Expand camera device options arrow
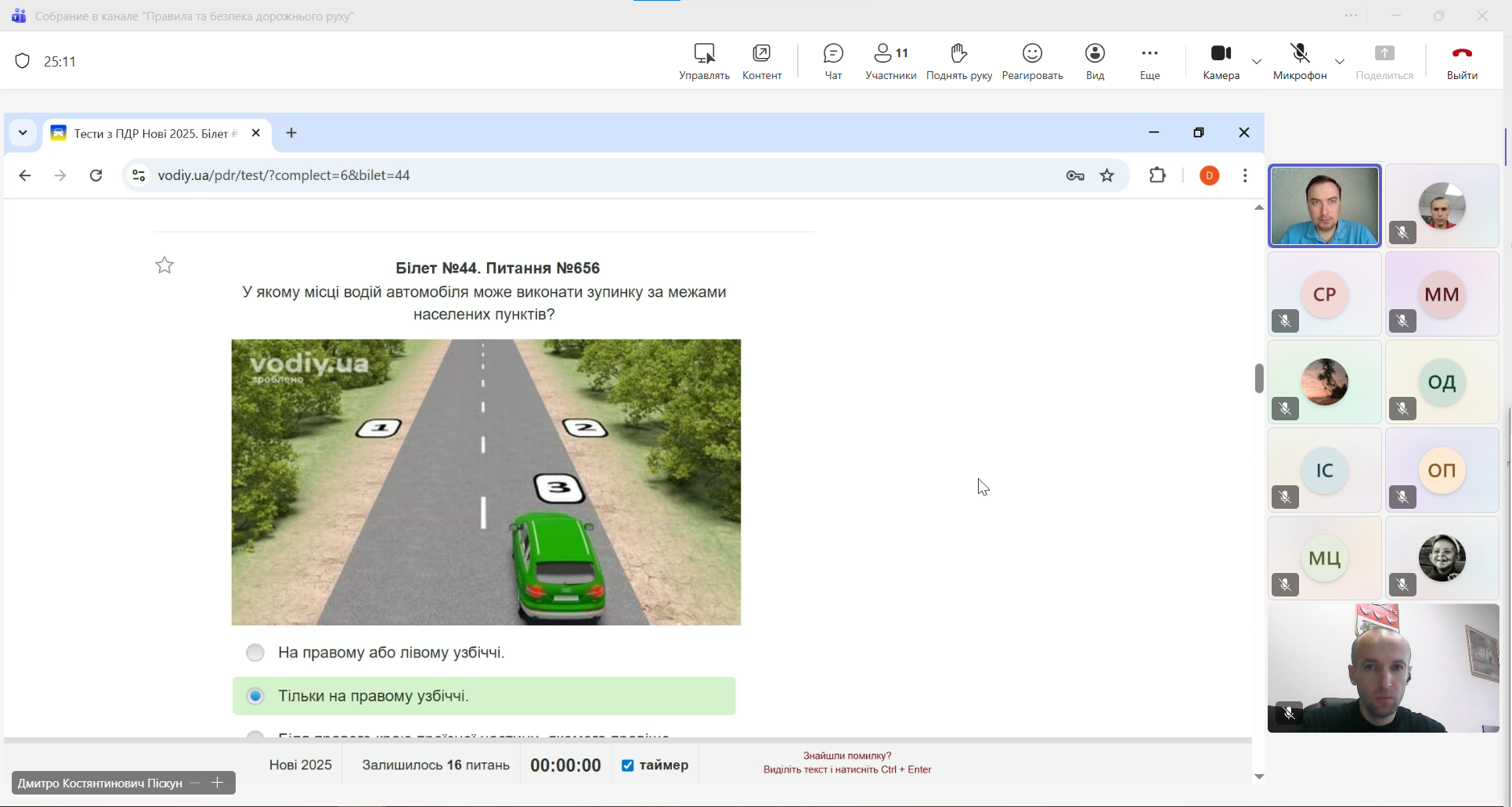The width and height of the screenshot is (1512, 807). [x=1257, y=62]
